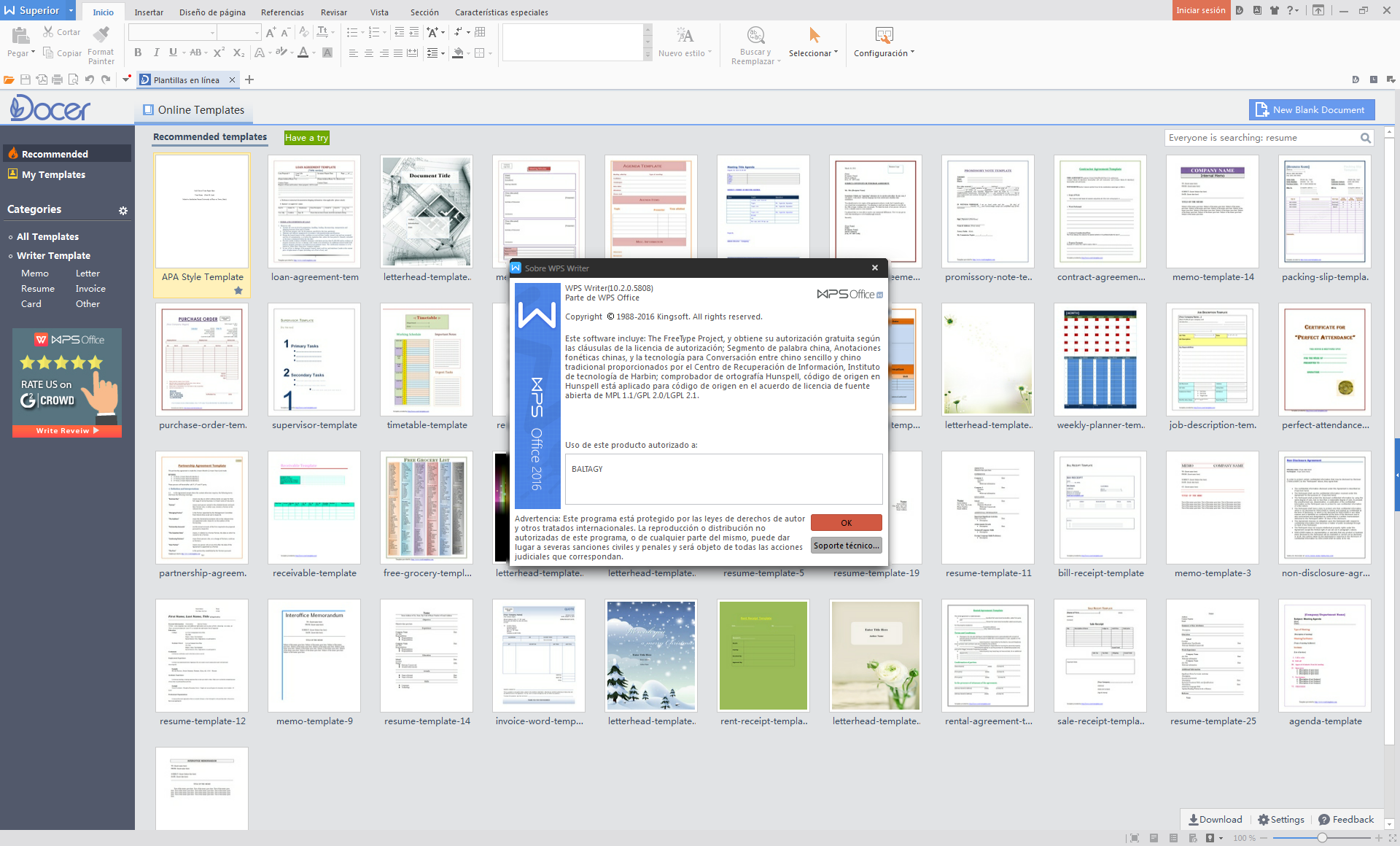Toggle Bold formatting

pyautogui.click(x=138, y=53)
